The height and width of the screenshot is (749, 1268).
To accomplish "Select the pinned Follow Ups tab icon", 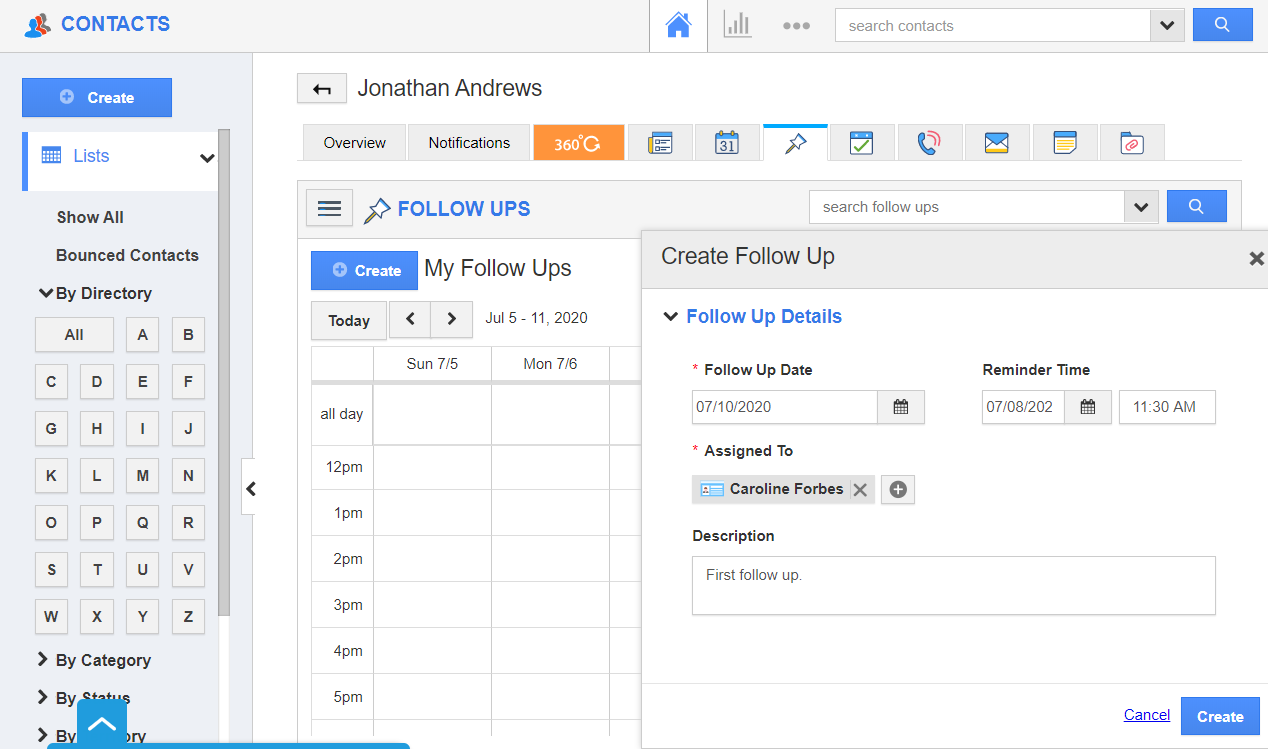I will [794, 142].
